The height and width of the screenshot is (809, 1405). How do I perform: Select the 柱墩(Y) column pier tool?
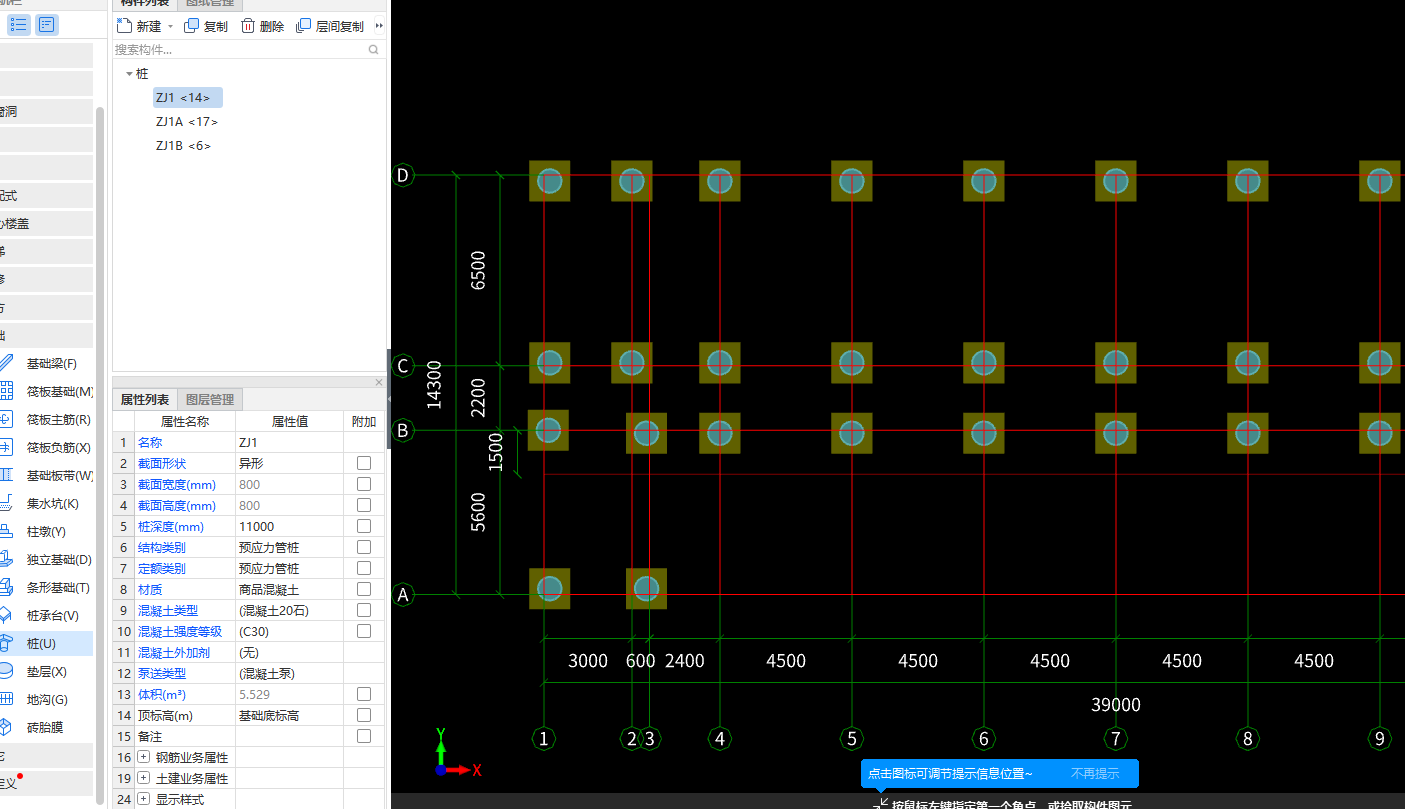pos(47,531)
